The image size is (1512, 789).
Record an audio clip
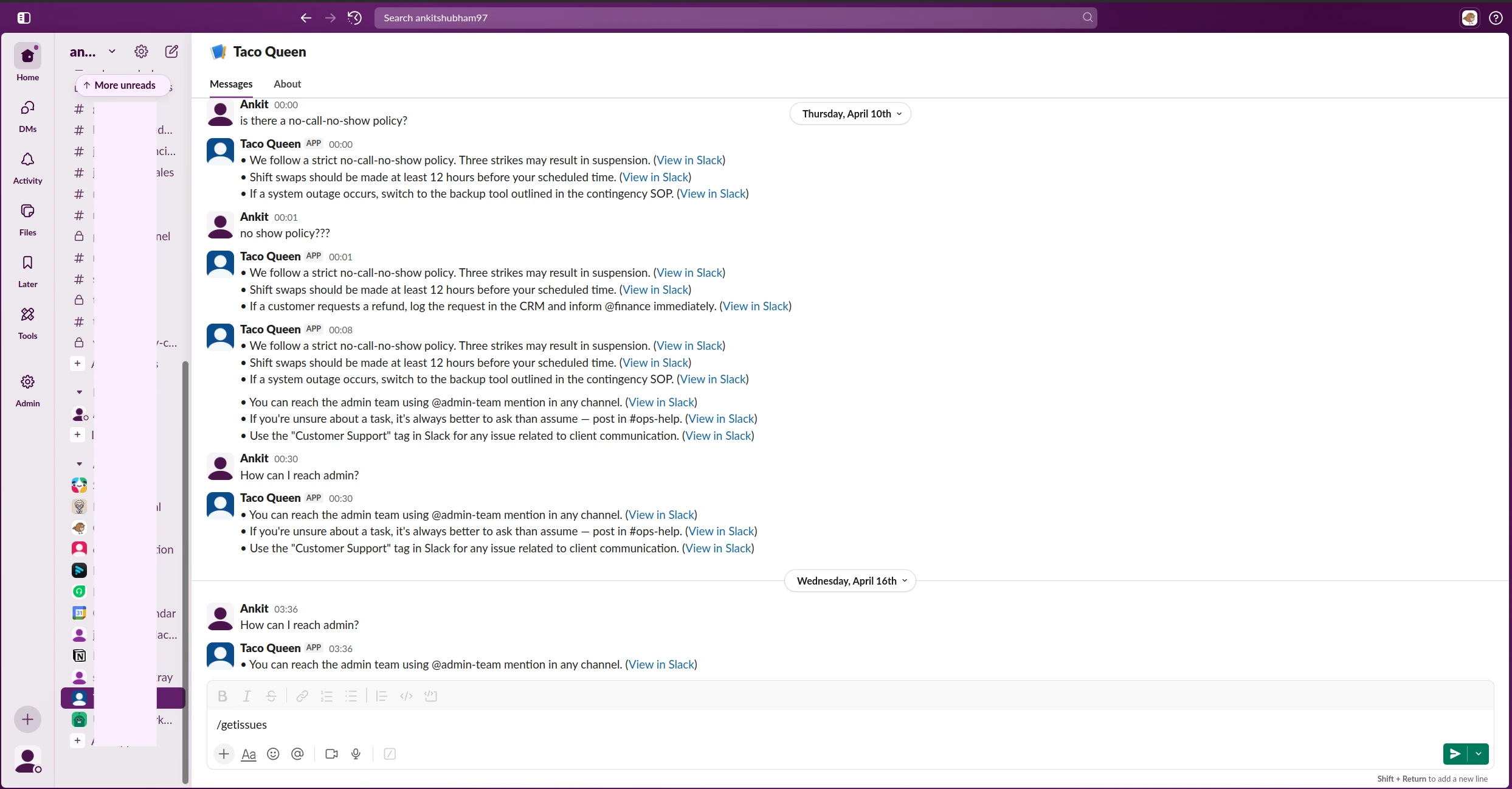[356, 754]
